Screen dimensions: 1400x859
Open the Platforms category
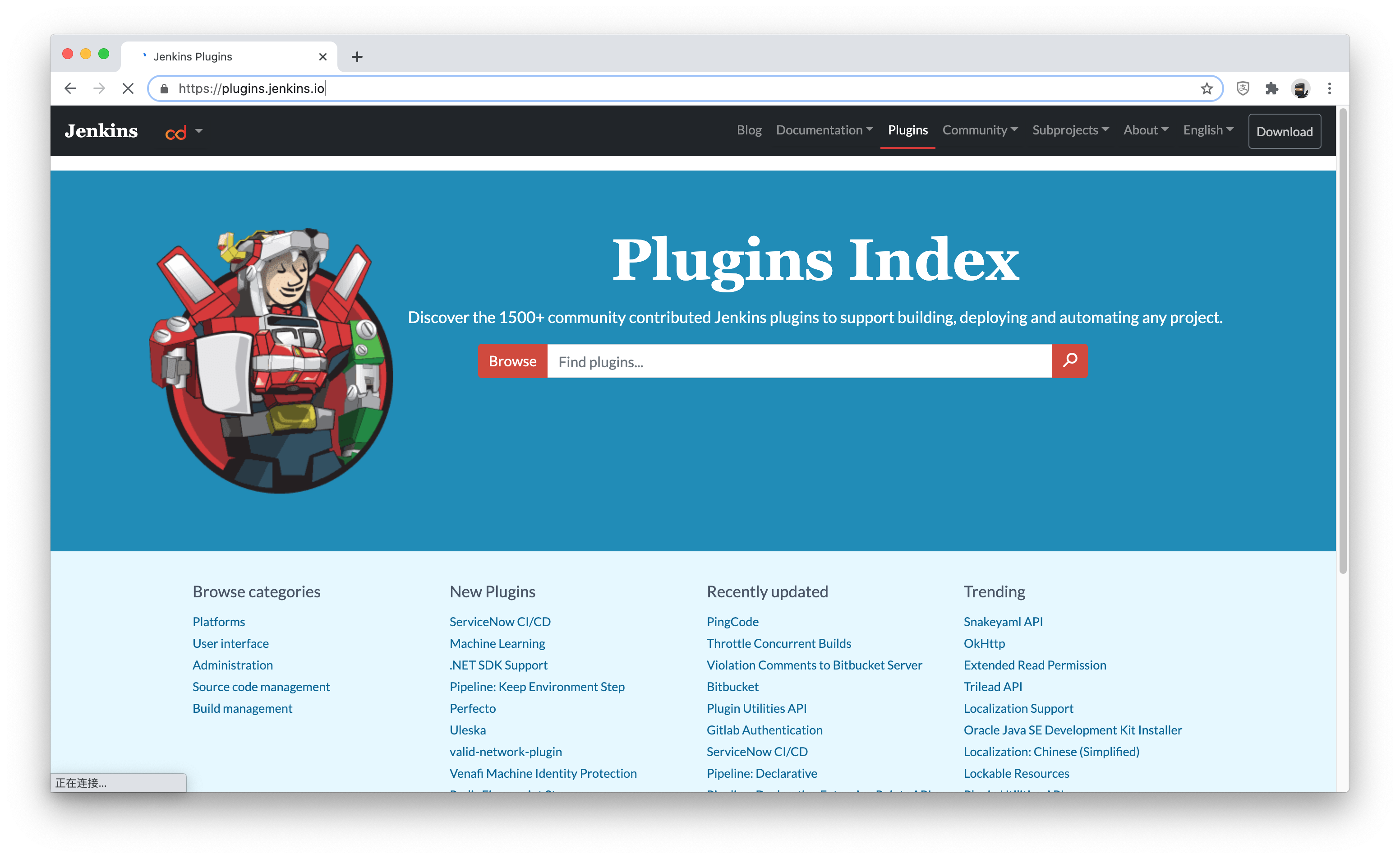tap(219, 621)
